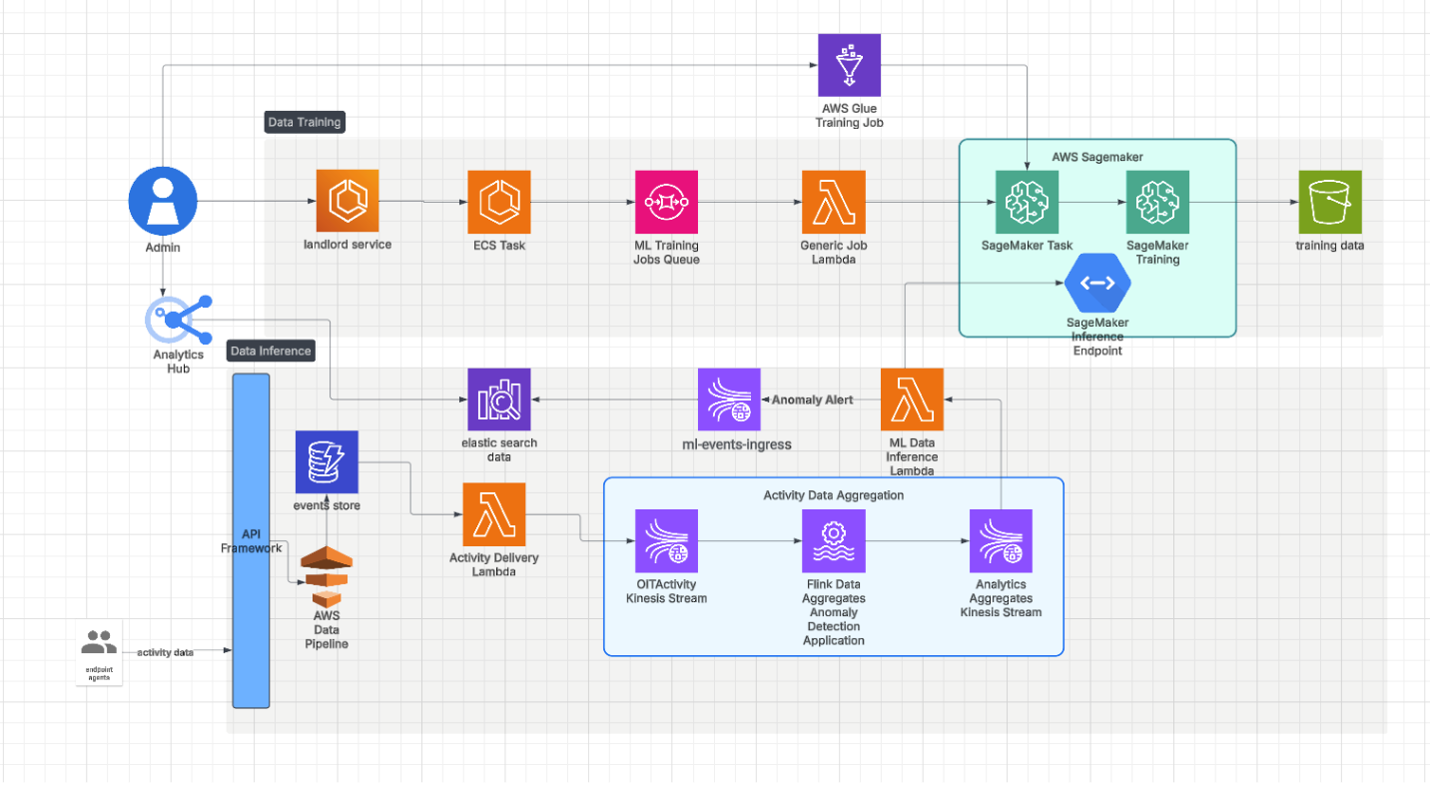Select the ECS Task icon
Viewport: 1430px width, 785px height.
coord(499,200)
